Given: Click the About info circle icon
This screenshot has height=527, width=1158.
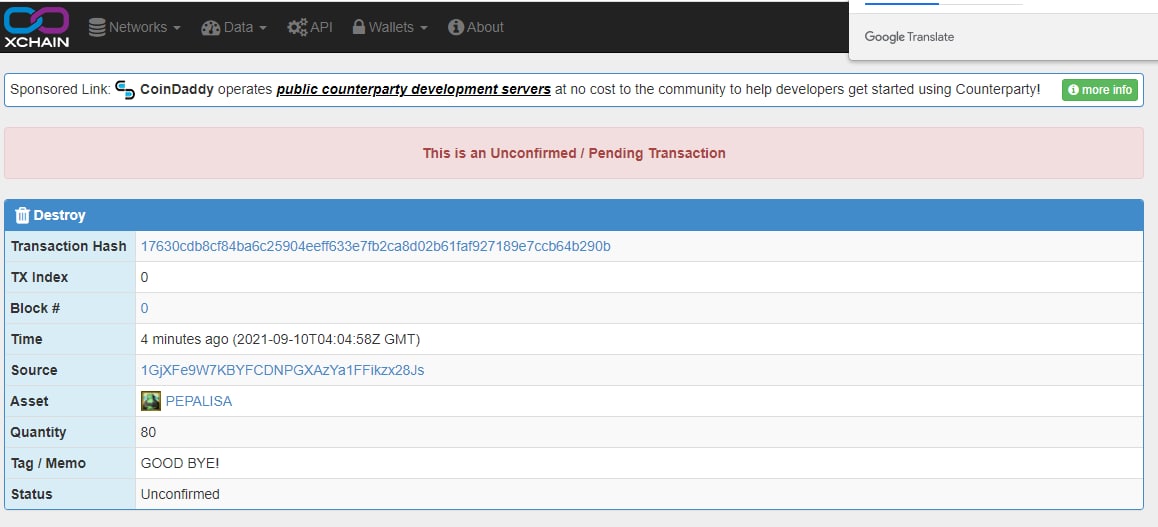Looking at the screenshot, I should click(456, 27).
